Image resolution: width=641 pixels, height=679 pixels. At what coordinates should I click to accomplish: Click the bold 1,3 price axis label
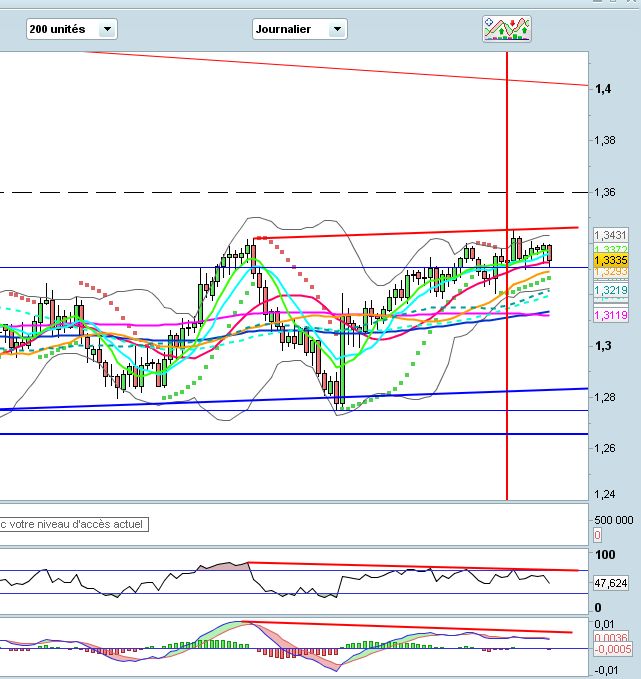[603, 346]
